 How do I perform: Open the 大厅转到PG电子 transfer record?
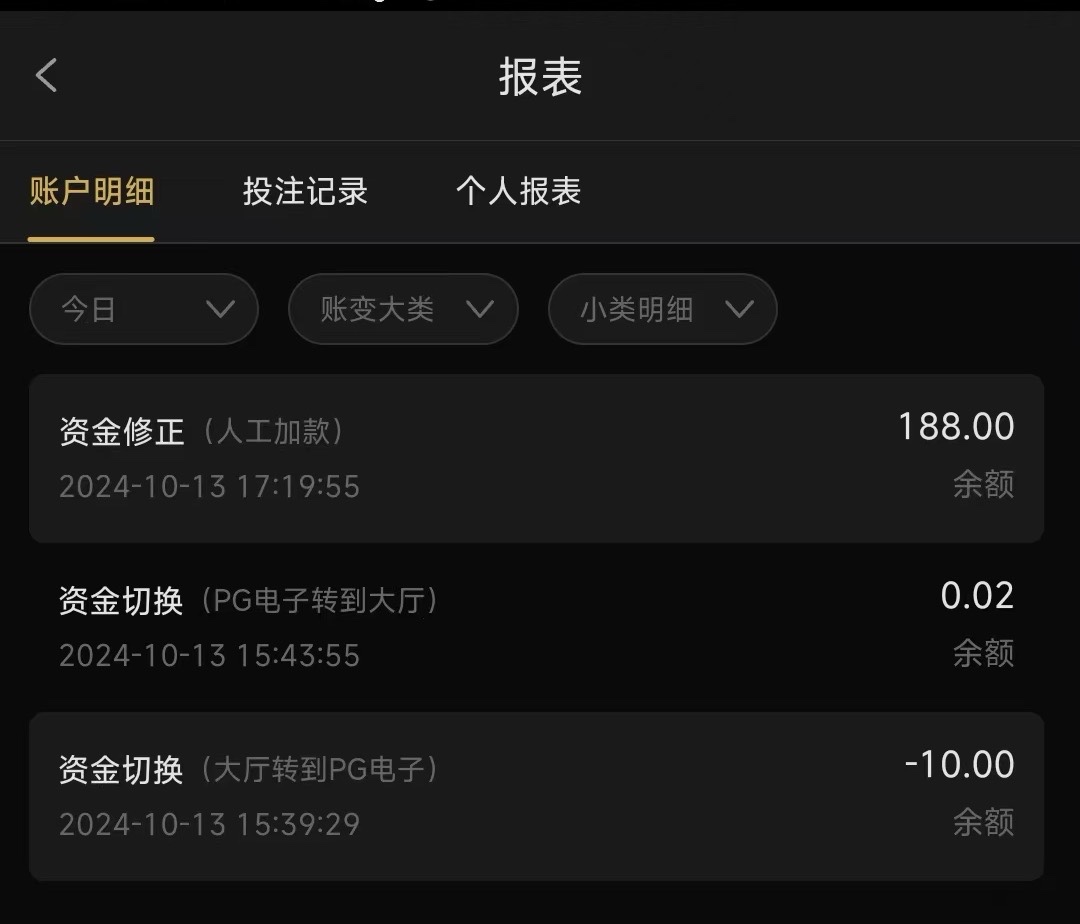click(x=536, y=796)
